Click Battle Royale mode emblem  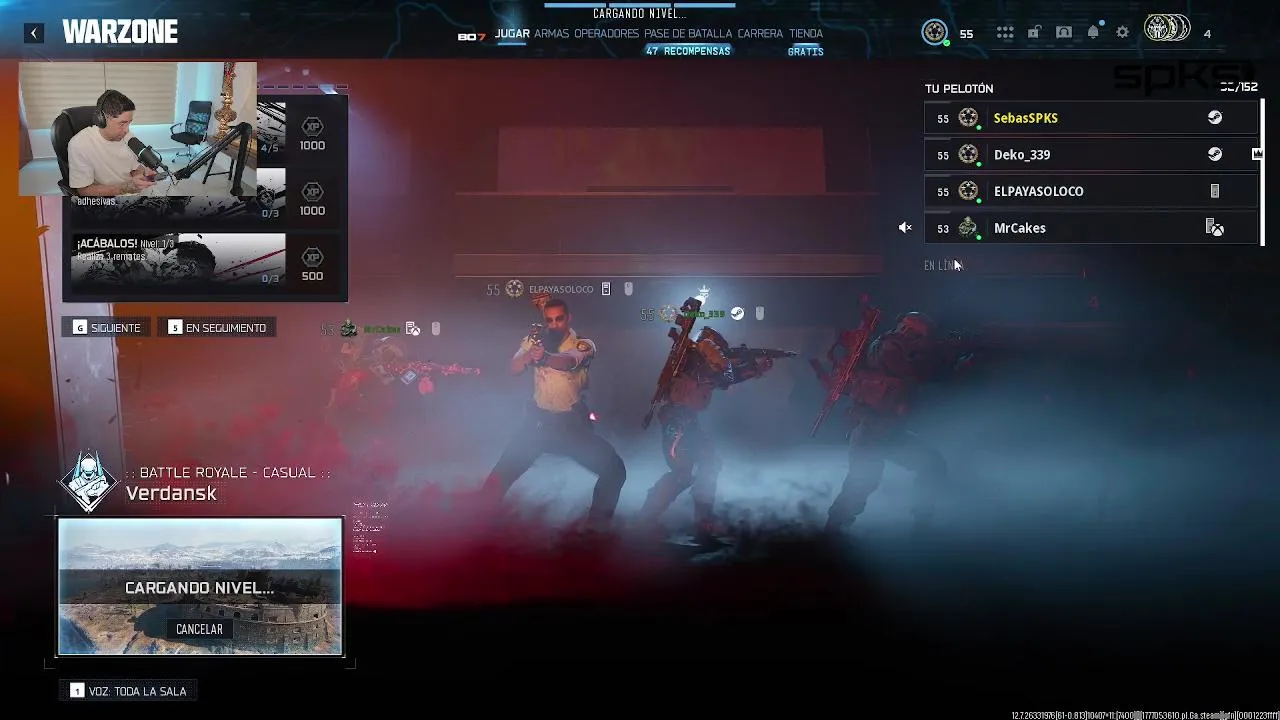click(x=88, y=482)
